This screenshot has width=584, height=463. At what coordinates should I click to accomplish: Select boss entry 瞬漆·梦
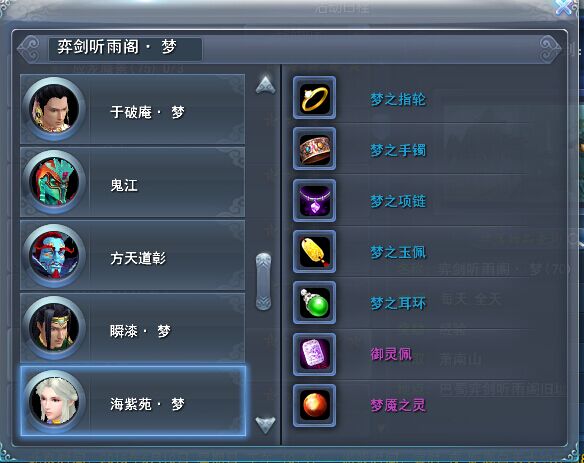[133, 328]
